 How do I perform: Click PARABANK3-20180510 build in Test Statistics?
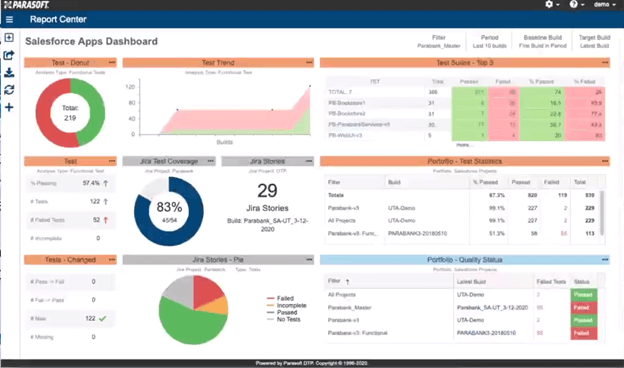click(x=417, y=234)
